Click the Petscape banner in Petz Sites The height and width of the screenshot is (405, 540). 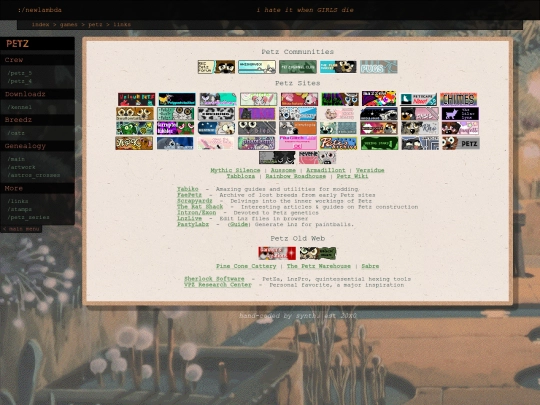pos(418,100)
